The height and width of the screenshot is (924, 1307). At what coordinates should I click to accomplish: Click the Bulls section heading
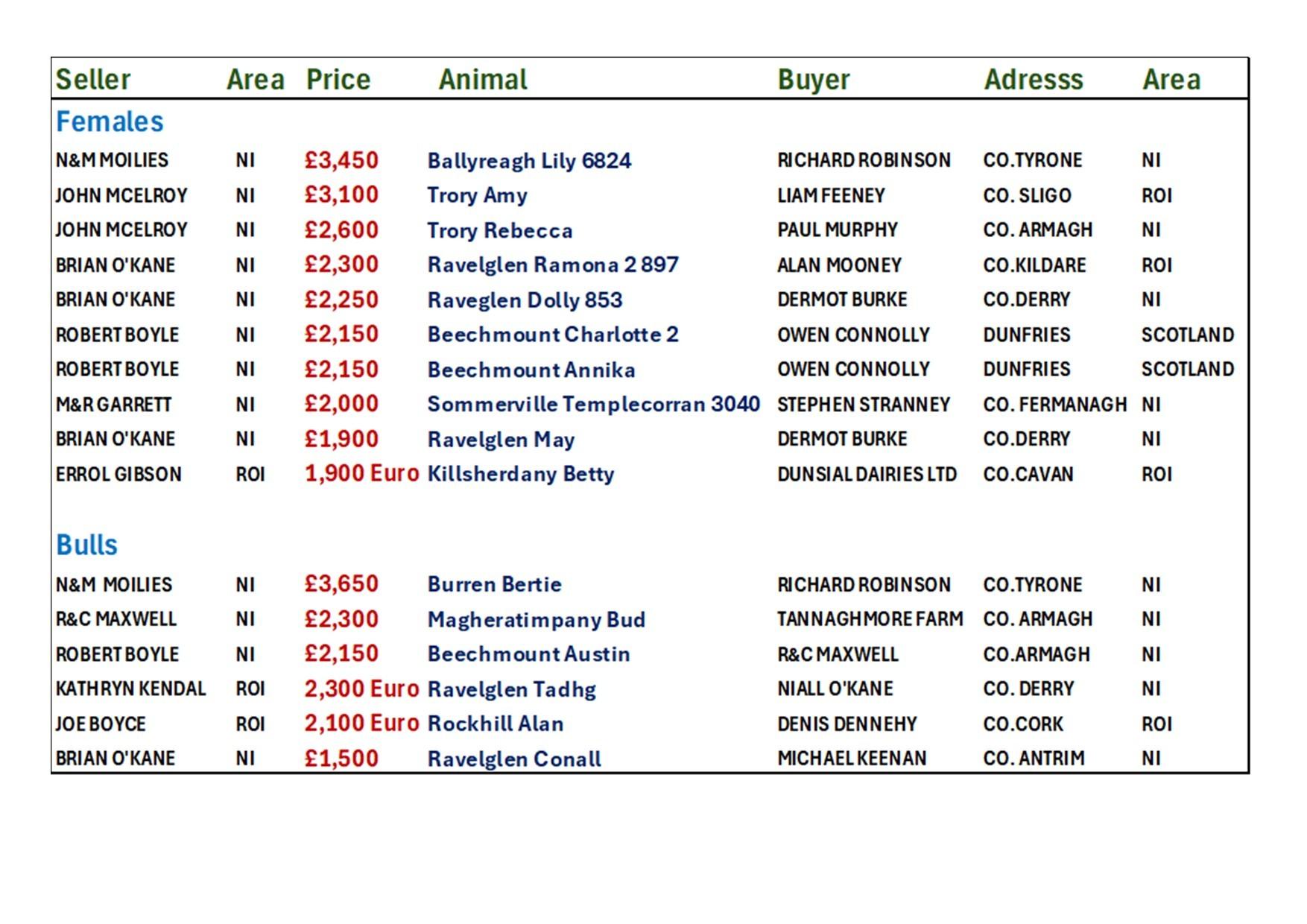pos(86,545)
